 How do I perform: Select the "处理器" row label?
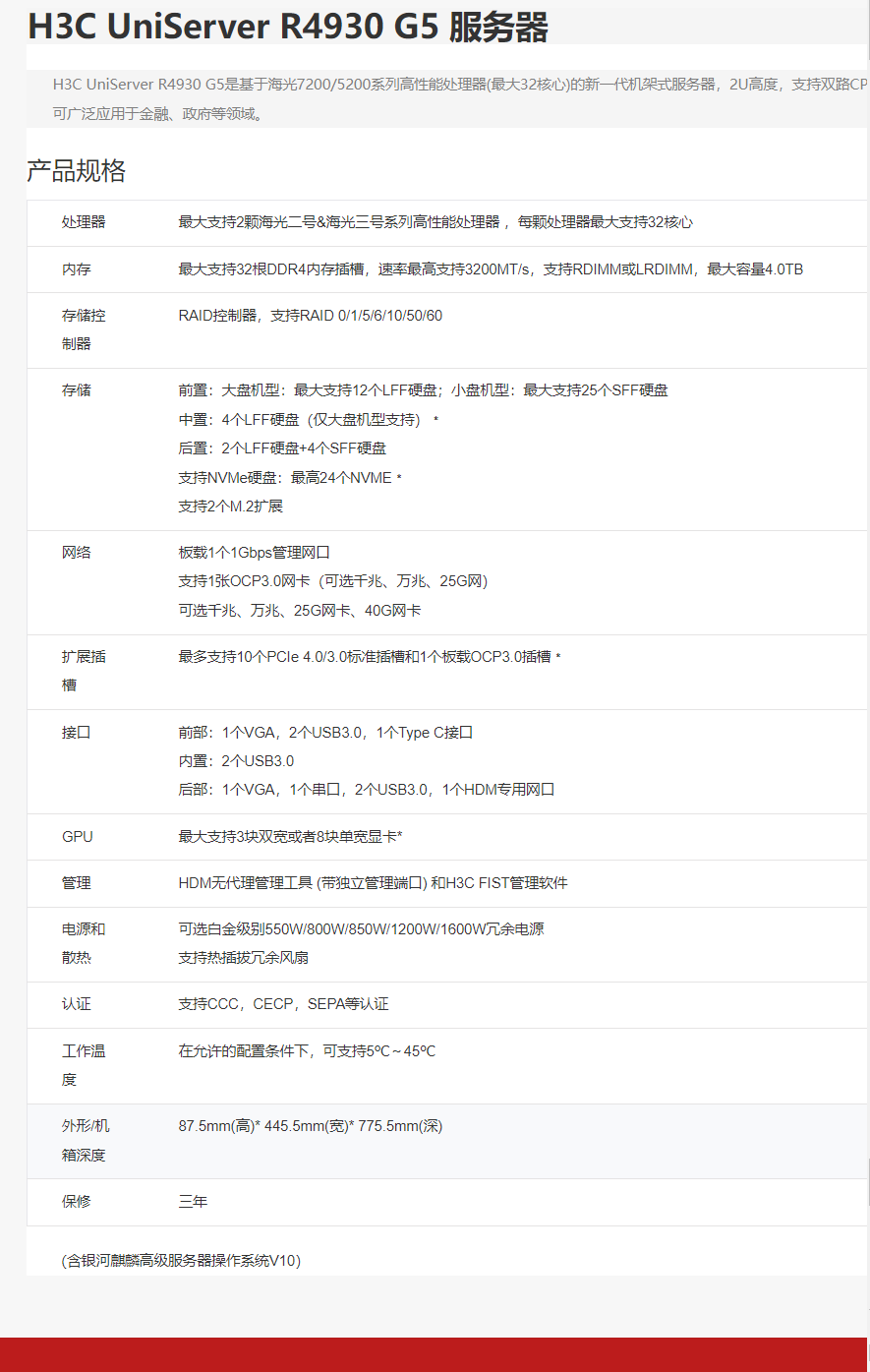click(84, 222)
